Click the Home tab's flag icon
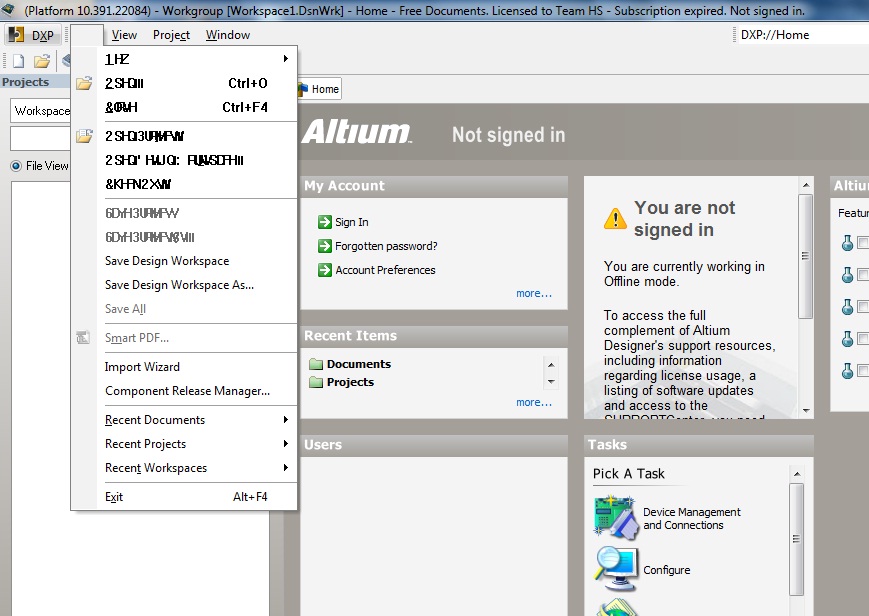 pos(303,89)
